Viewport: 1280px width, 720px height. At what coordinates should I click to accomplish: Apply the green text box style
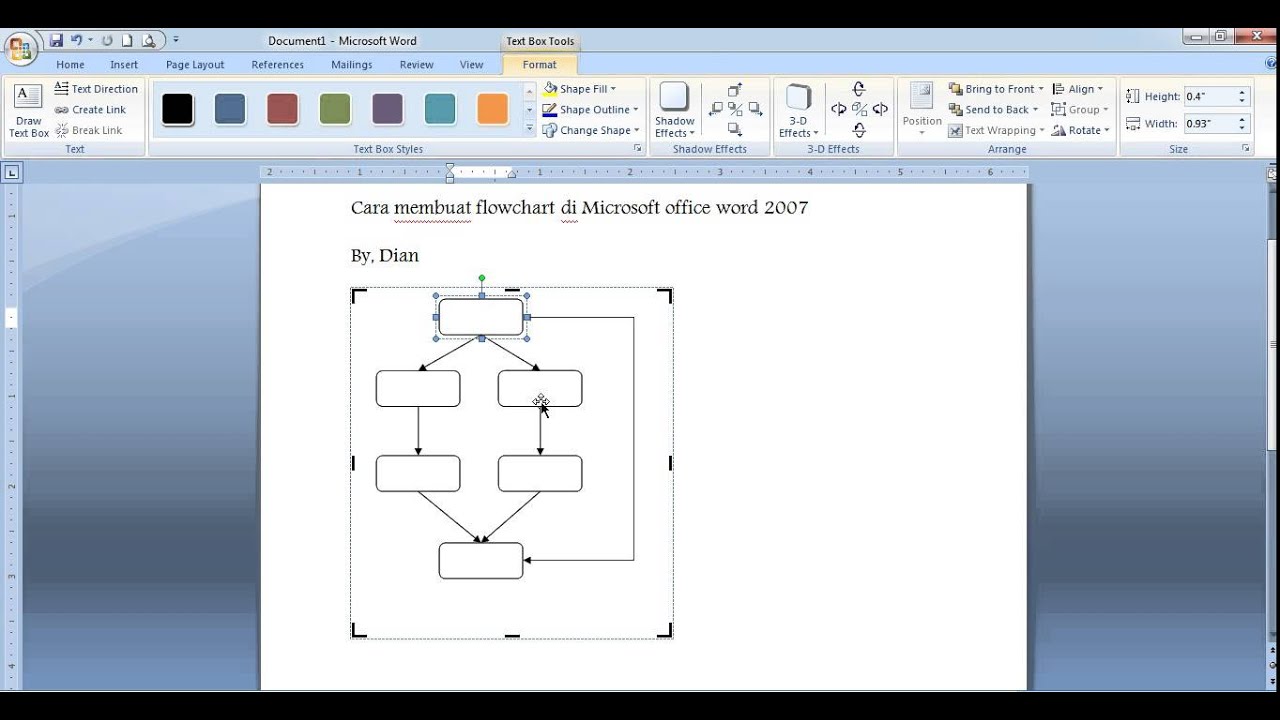click(x=335, y=109)
